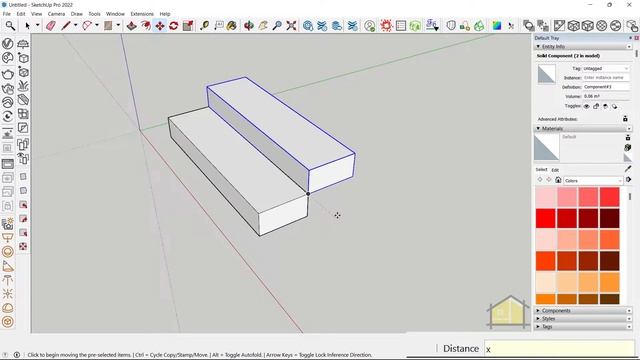Select the Line pencil tool
The image size is (640, 360).
point(66,26)
